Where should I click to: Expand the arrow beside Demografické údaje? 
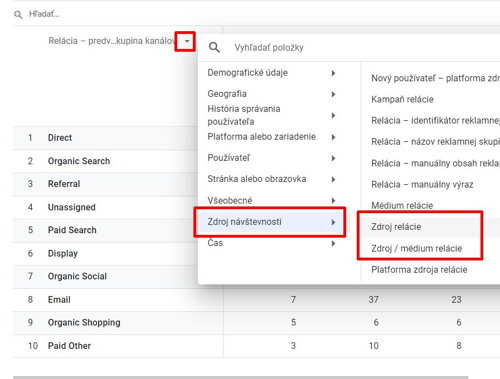click(x=333, y=73)
